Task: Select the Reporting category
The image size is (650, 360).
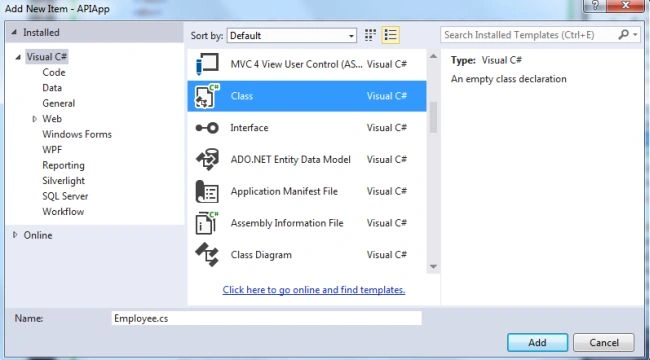Action: [x=63, y=165]
